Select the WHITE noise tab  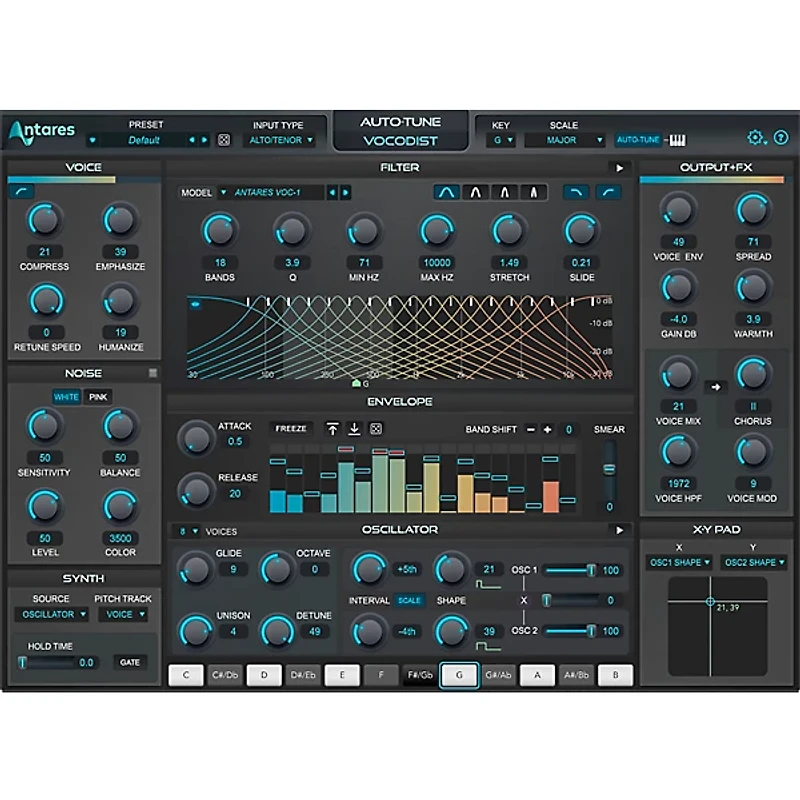coord(67,396)
